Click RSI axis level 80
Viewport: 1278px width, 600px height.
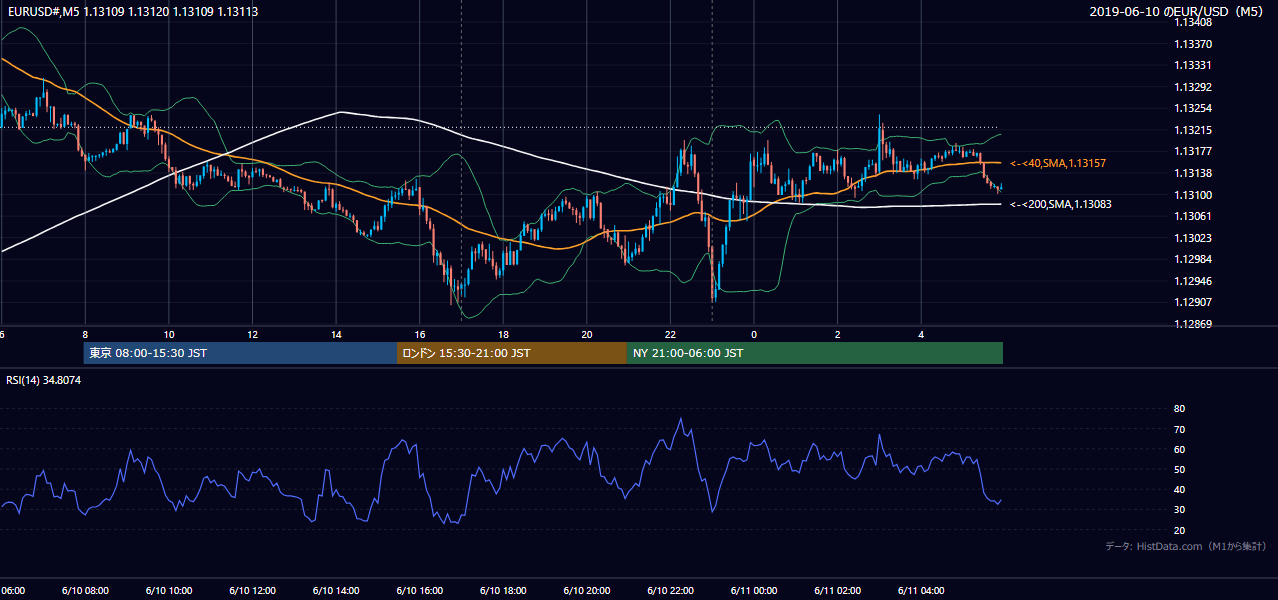pyautogui.click(x=1179, y=409)
